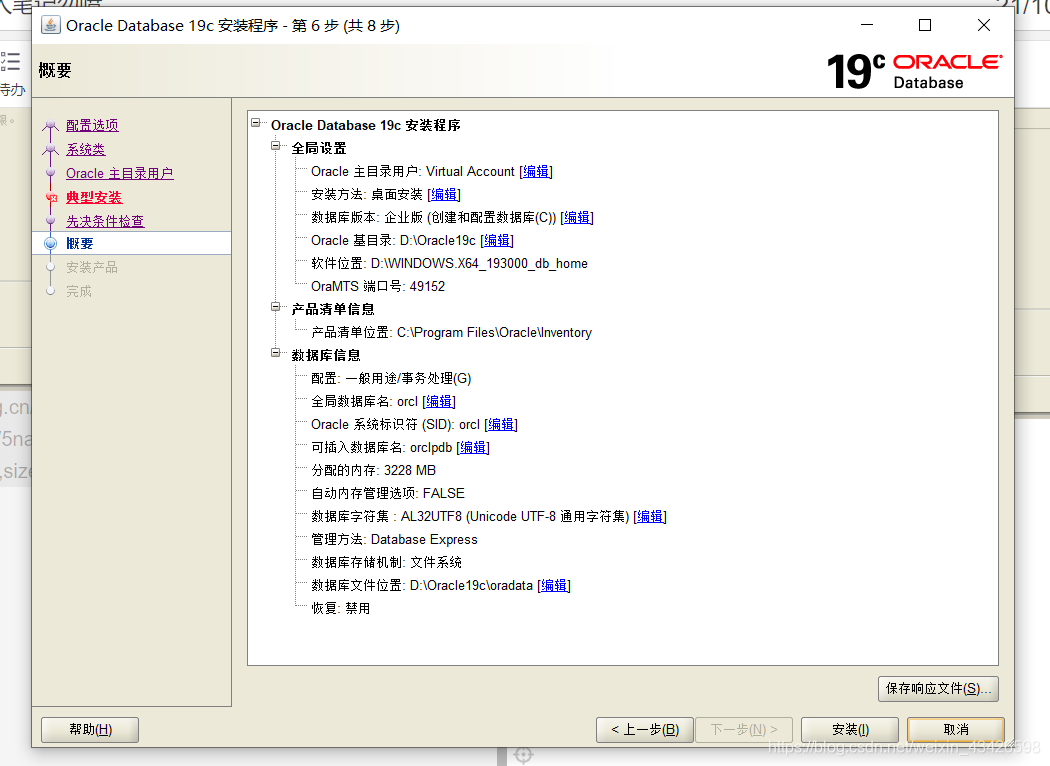This screenshot has height=766, width=1050.
Task: Edit the Oracle 基目录 D:\Oracle19c setting
Action: (498, 240)
